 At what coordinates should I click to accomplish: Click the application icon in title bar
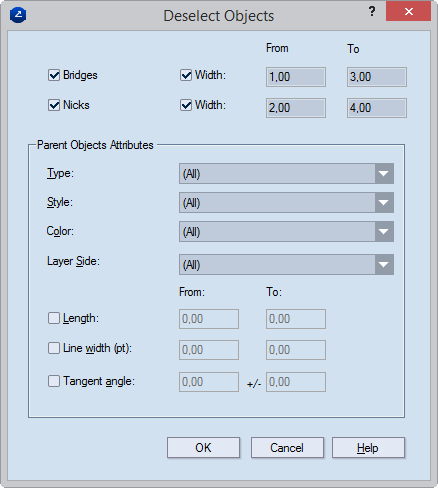[x=18, y=15]
